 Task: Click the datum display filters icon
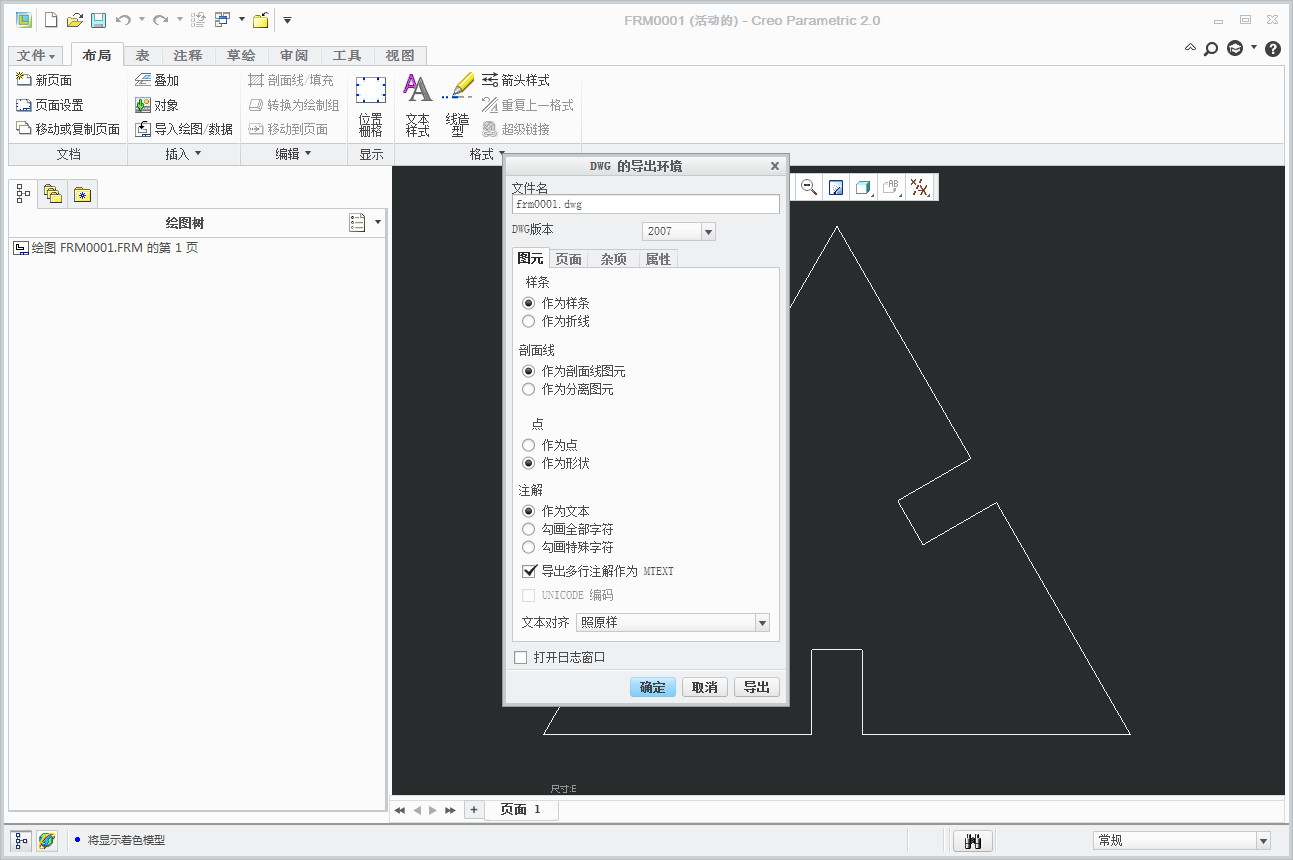(x=920, y=187)
